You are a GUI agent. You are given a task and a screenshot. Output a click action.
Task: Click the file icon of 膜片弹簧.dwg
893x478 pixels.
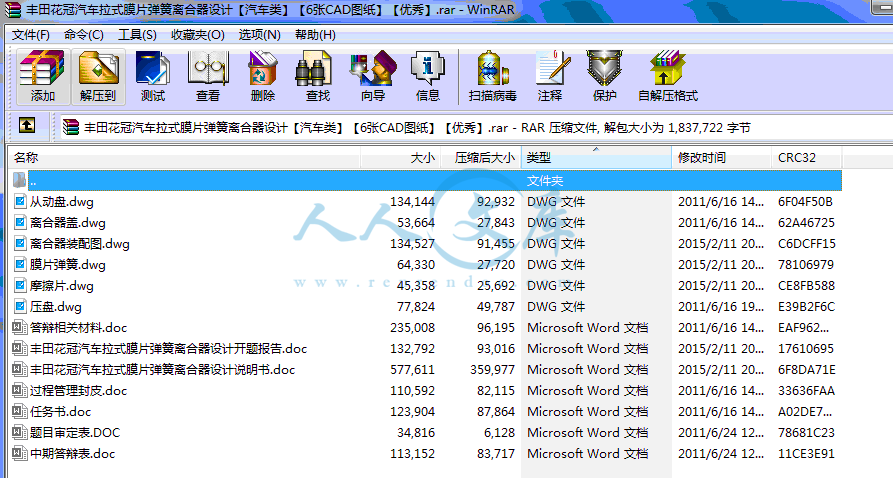pyautogui.click(x=20, y=265)
